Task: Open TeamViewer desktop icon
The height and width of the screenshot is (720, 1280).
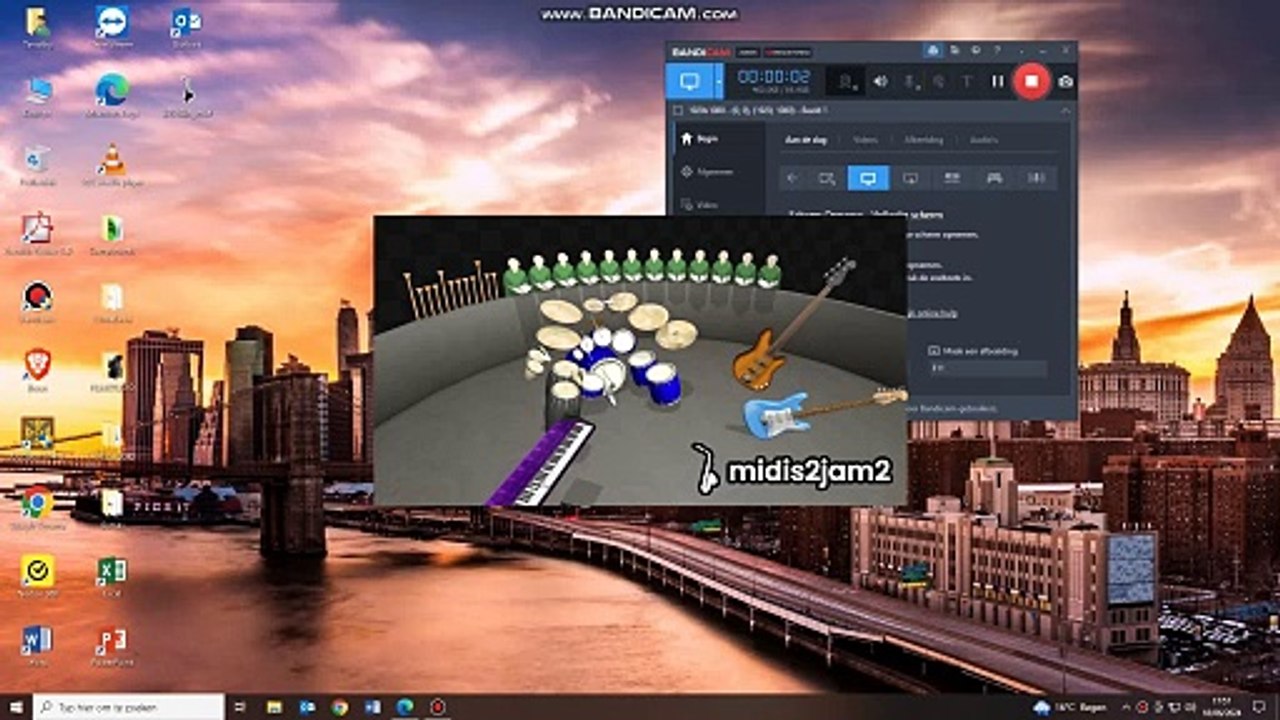Action: (112, 27)
